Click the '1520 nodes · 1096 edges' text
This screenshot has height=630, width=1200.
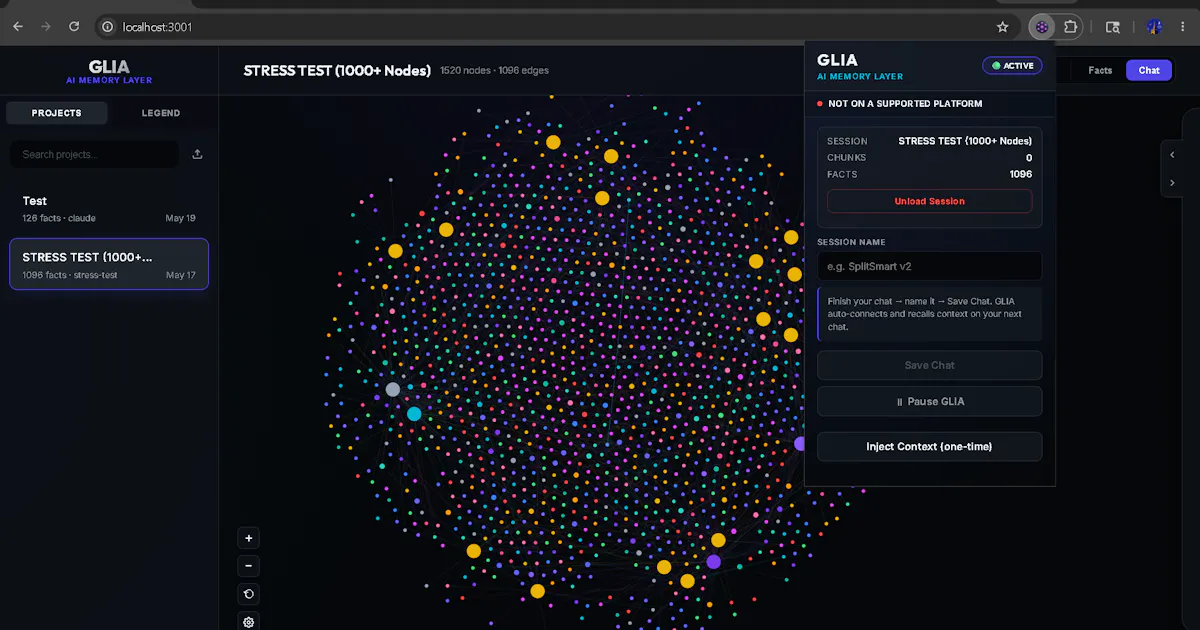[x=494, y=70]
